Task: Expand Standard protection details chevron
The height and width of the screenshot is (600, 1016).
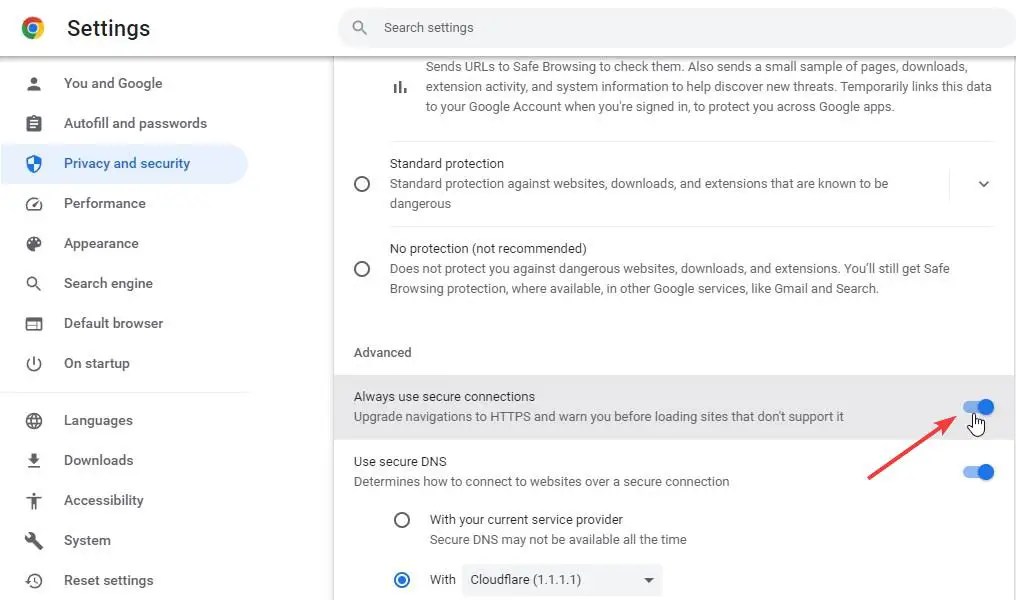Action: (984, 184)
